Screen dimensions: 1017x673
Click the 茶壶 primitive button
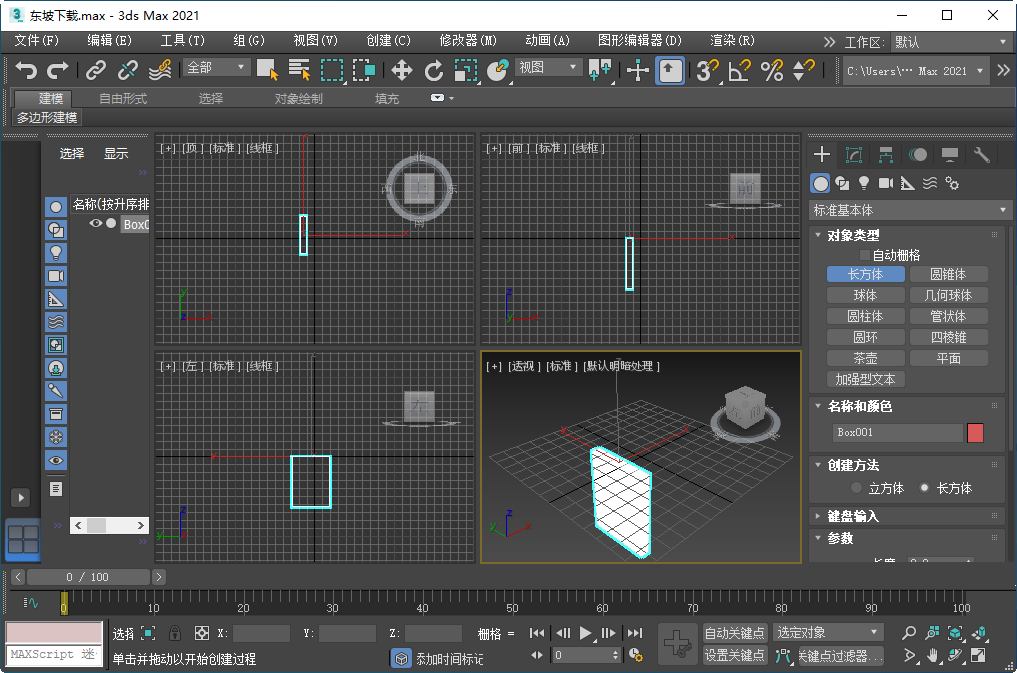(x=864, y=357)
